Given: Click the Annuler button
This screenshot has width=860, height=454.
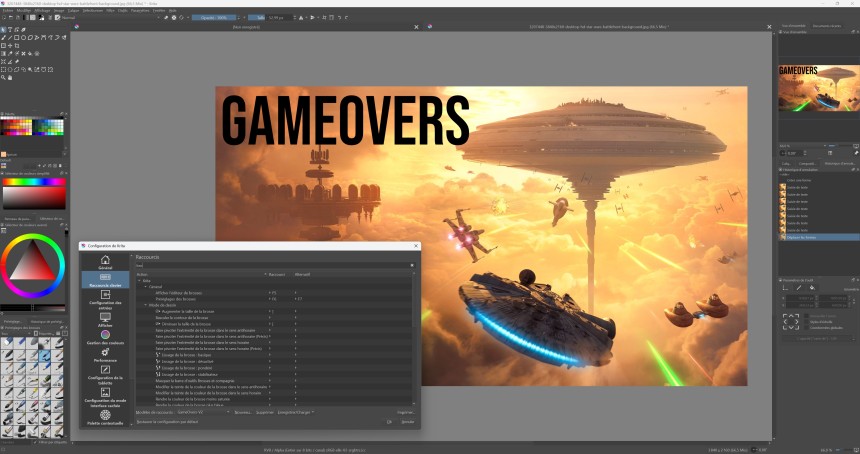Looking at the screenshot, I should [x=406, y=421].
